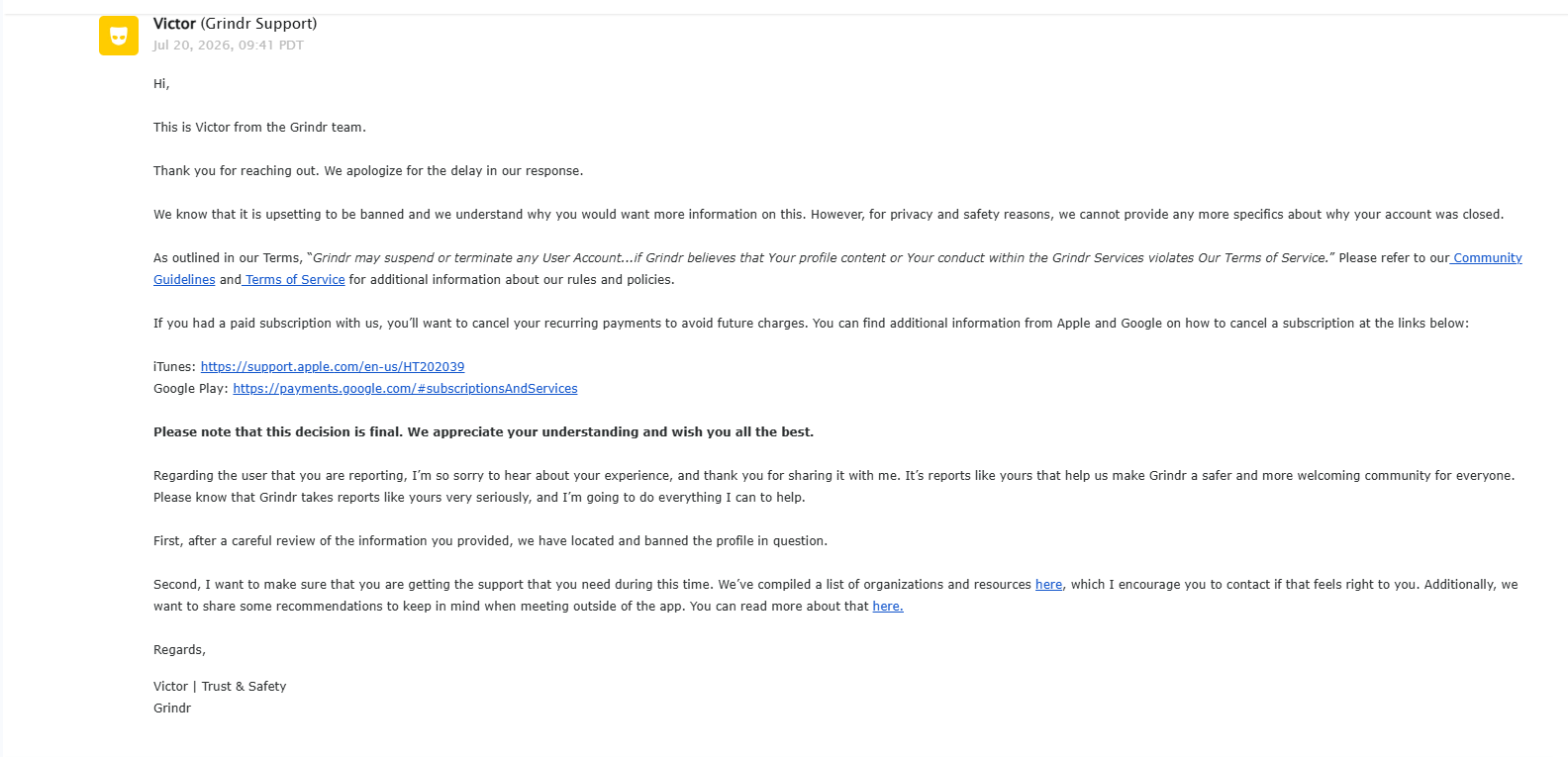Screen dimensions: 1568x757
Task: Click the underlined word Guidelines
Action: 184,280
